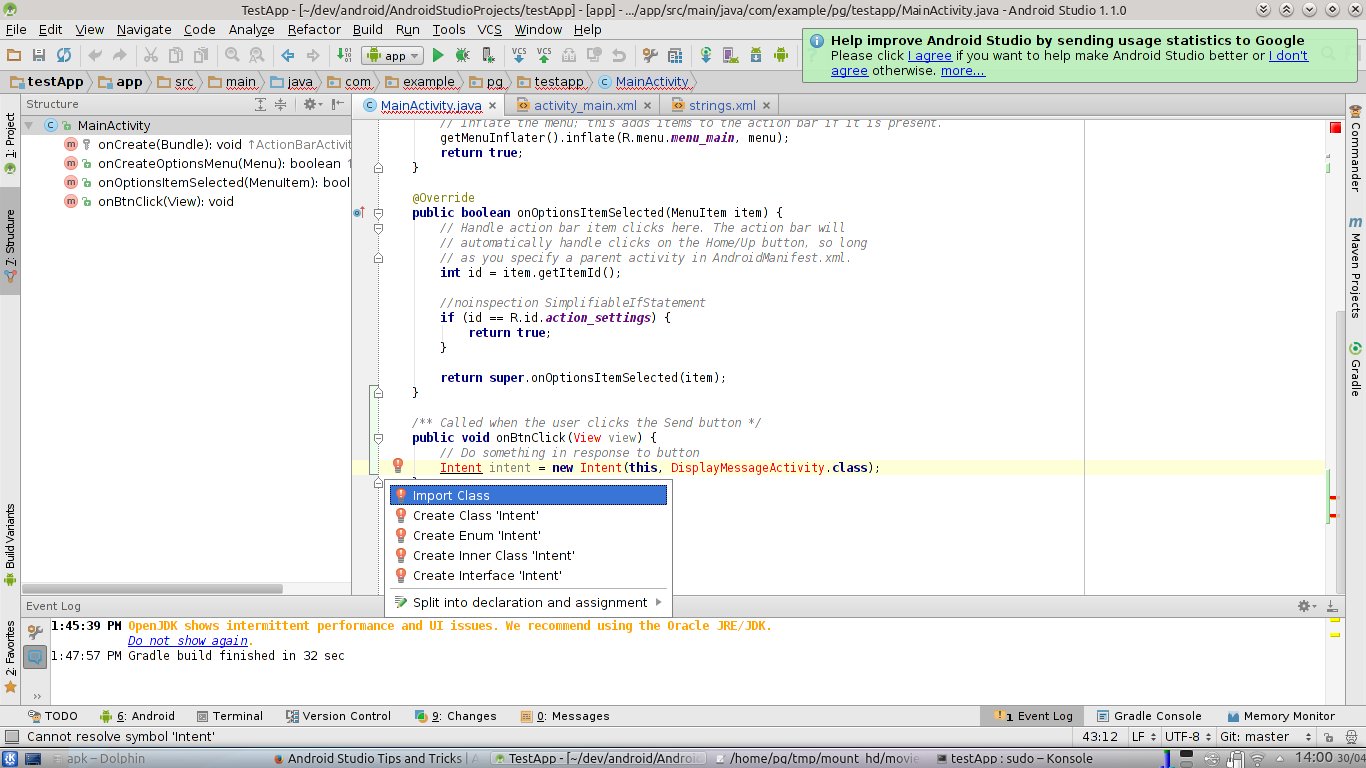Open the Structure panel gear settings dropdown
This screenshot has width=1366, height=768.
(312, 104)
